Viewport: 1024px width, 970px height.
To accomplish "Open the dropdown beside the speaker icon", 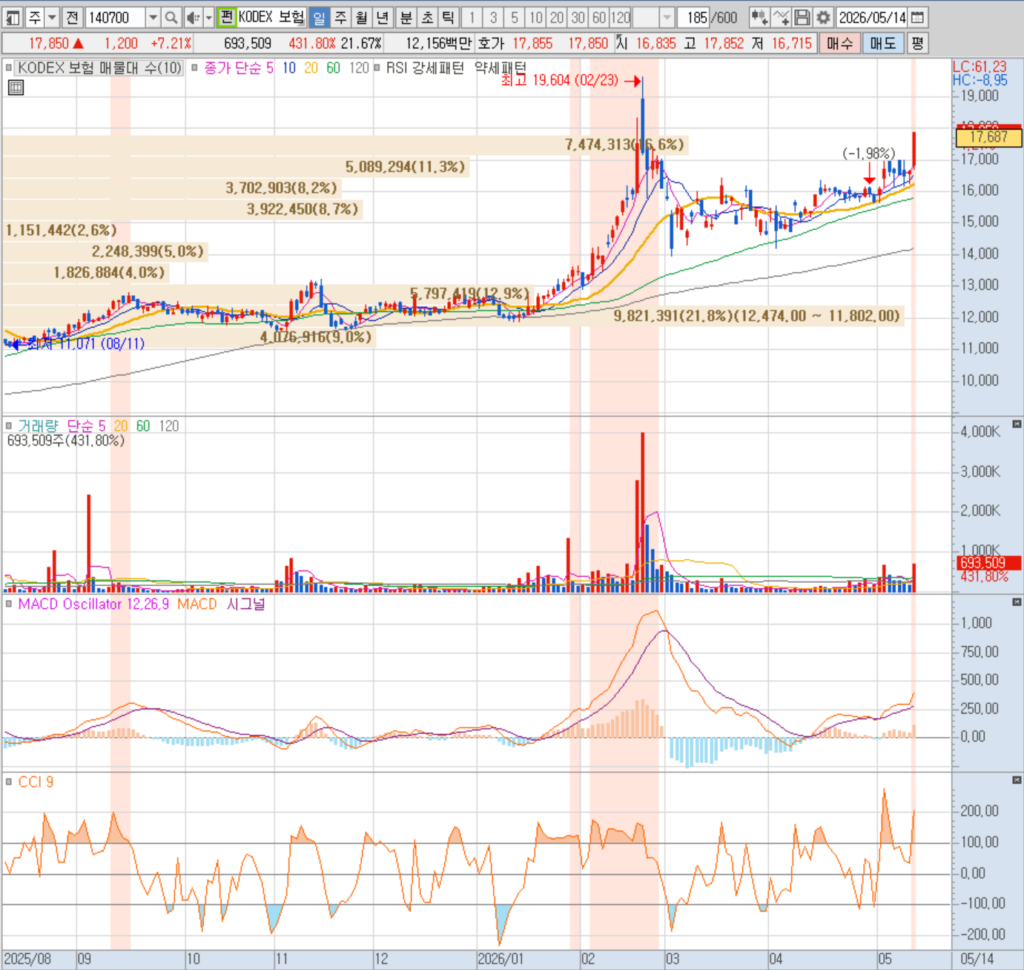I will 209,18.
